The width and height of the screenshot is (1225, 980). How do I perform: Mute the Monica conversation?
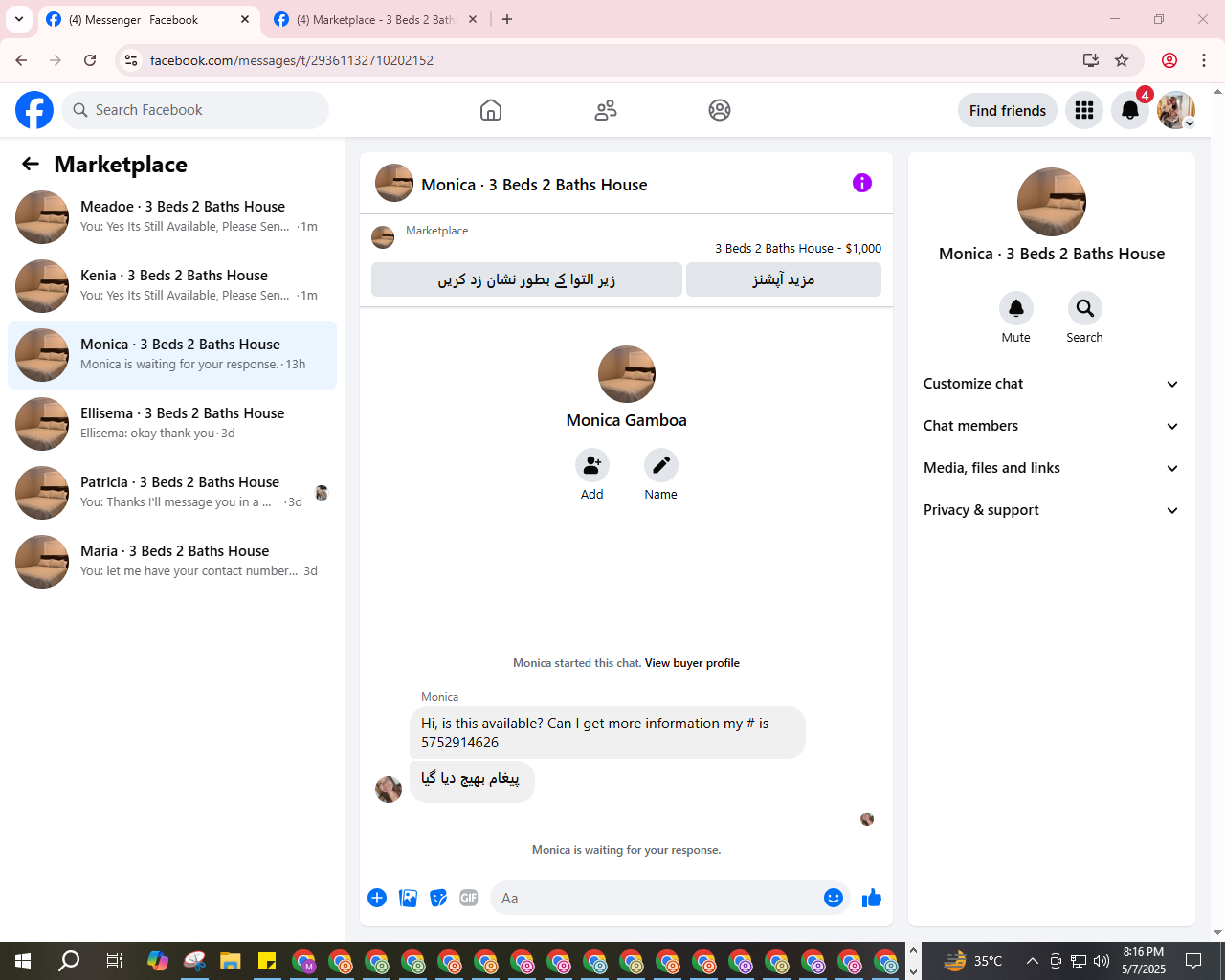(x=1016, y=308)
